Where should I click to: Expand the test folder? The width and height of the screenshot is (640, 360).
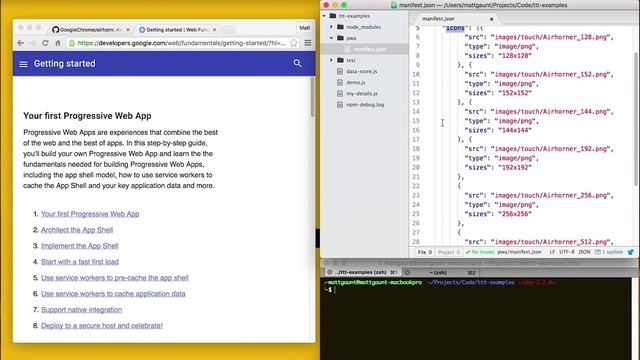331,60
